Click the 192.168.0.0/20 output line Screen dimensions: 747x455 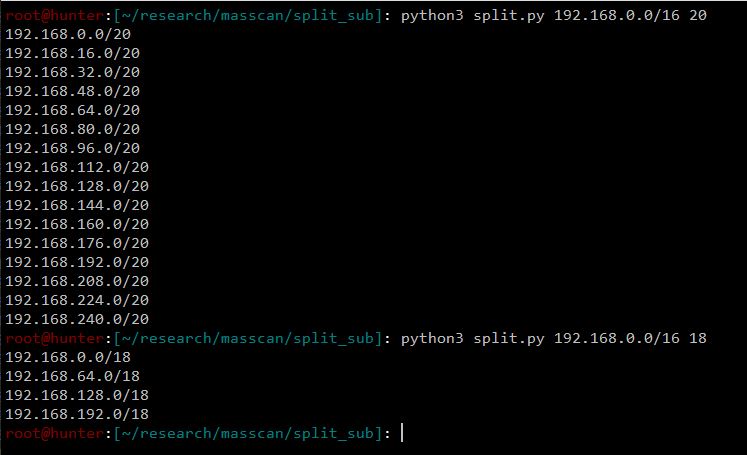68,34
